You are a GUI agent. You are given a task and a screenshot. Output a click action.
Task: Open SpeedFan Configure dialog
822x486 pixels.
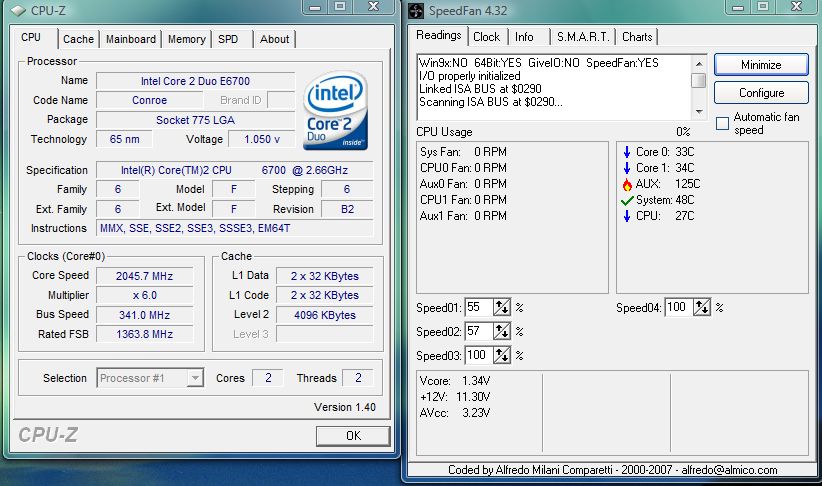pyautogui.click(x=761, y=93)
